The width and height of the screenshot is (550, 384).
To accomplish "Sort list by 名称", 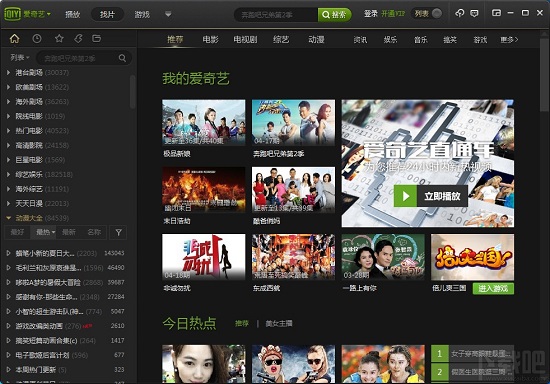I will [94, 232].
